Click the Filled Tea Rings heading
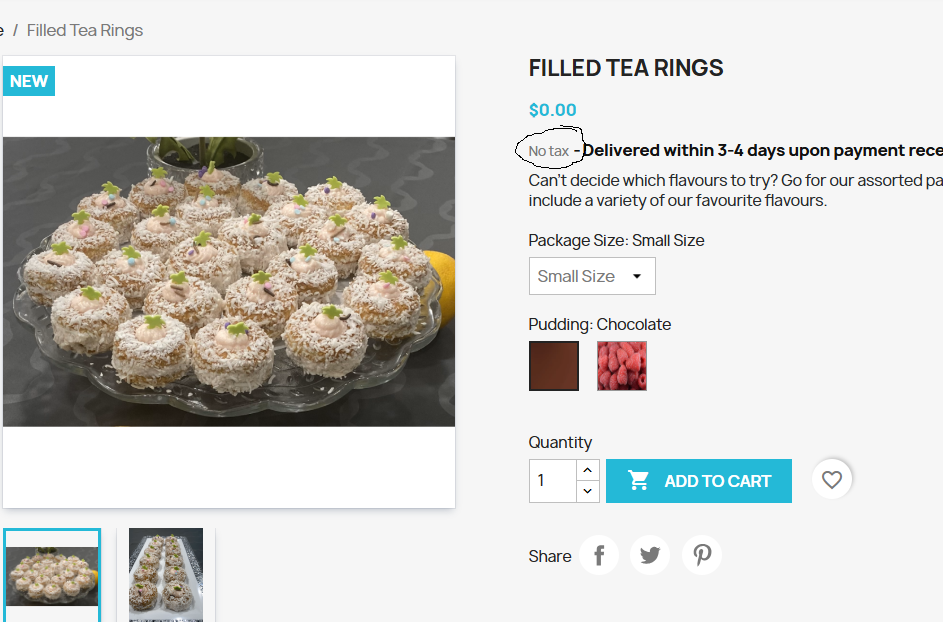 point(626,68)
